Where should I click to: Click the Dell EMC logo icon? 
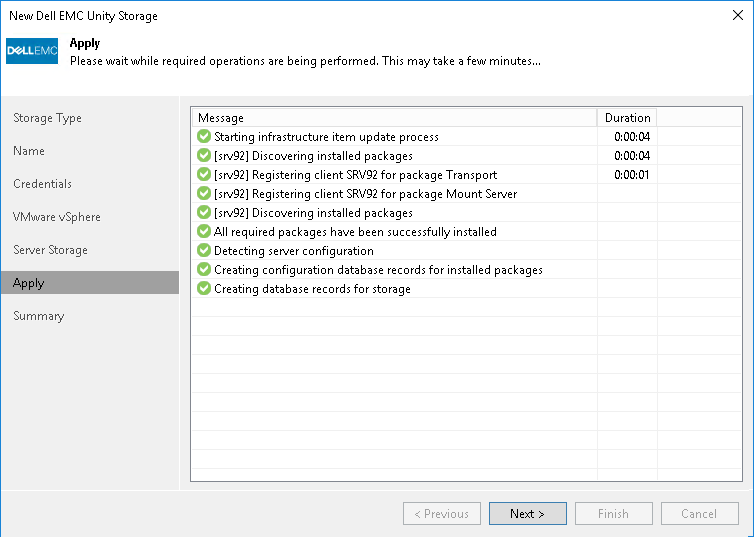click(x=32, y=51)
